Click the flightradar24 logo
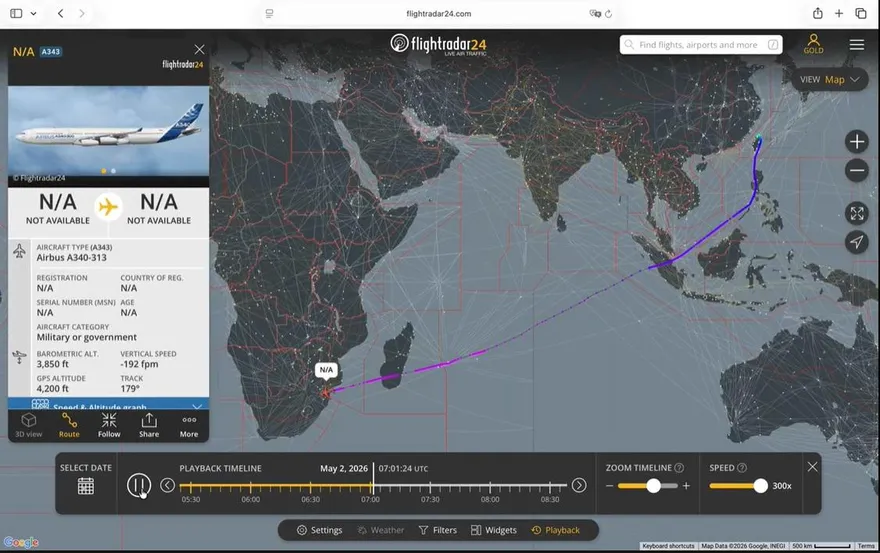The width and height of the screenshot is (880, 553). point(438,44)
